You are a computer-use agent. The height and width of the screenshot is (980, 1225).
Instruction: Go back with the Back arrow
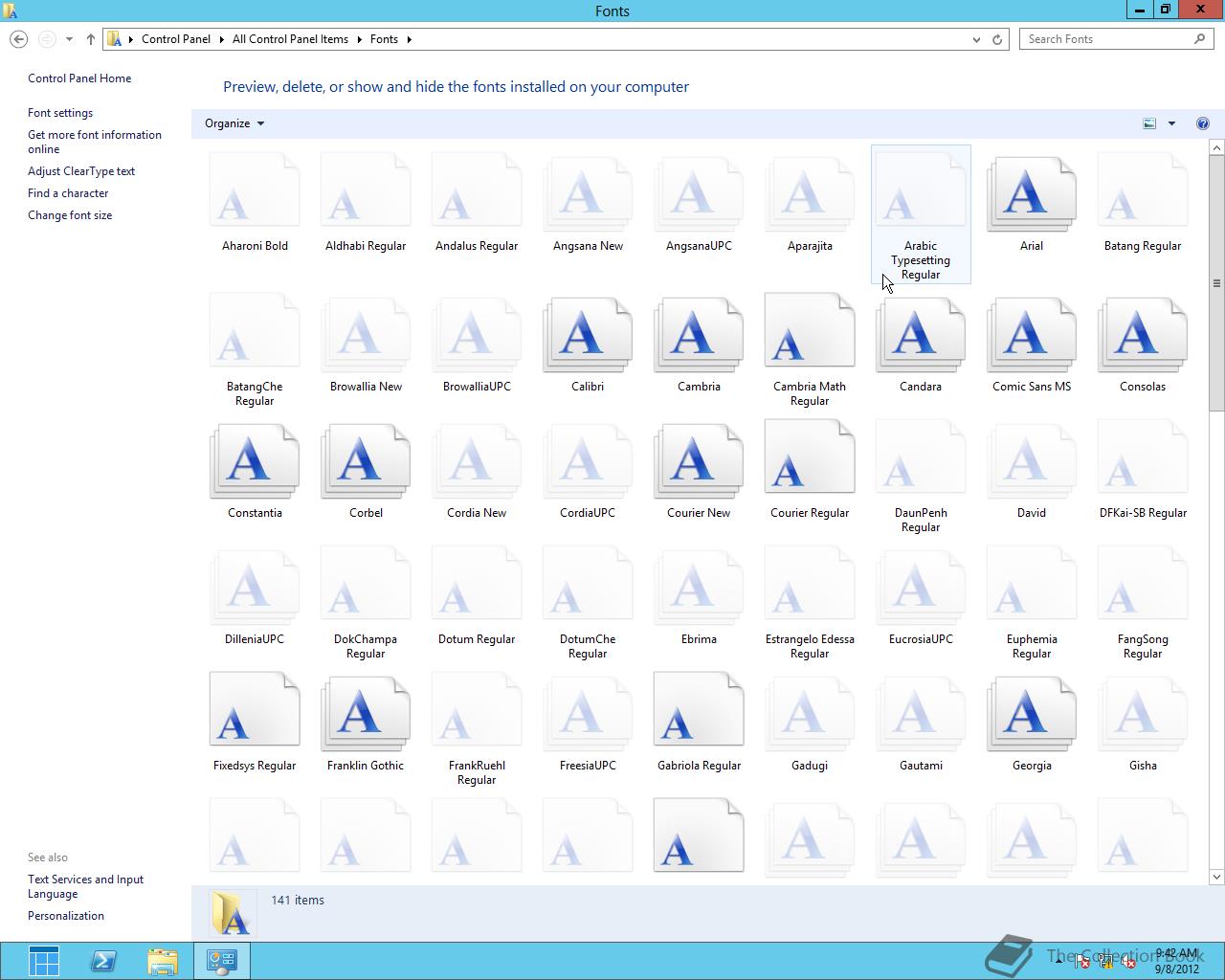pos(18,39)
